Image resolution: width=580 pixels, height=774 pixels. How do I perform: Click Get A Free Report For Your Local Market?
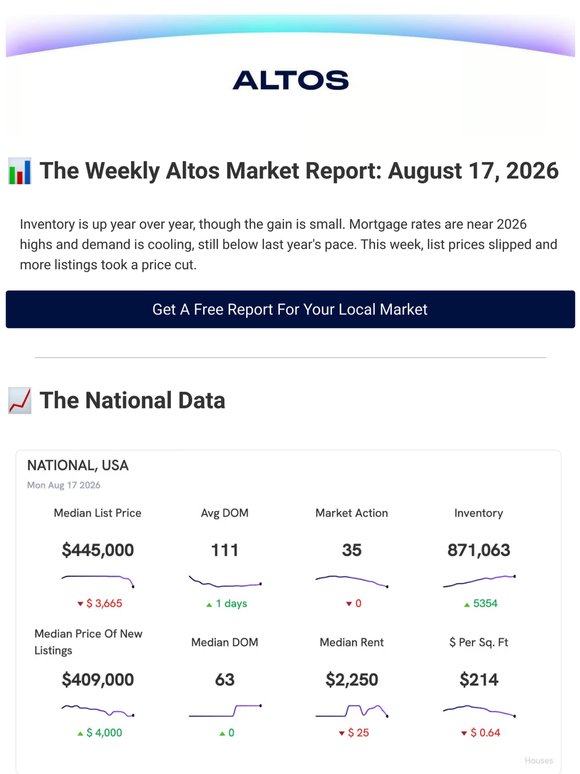(x=290, y=309)
